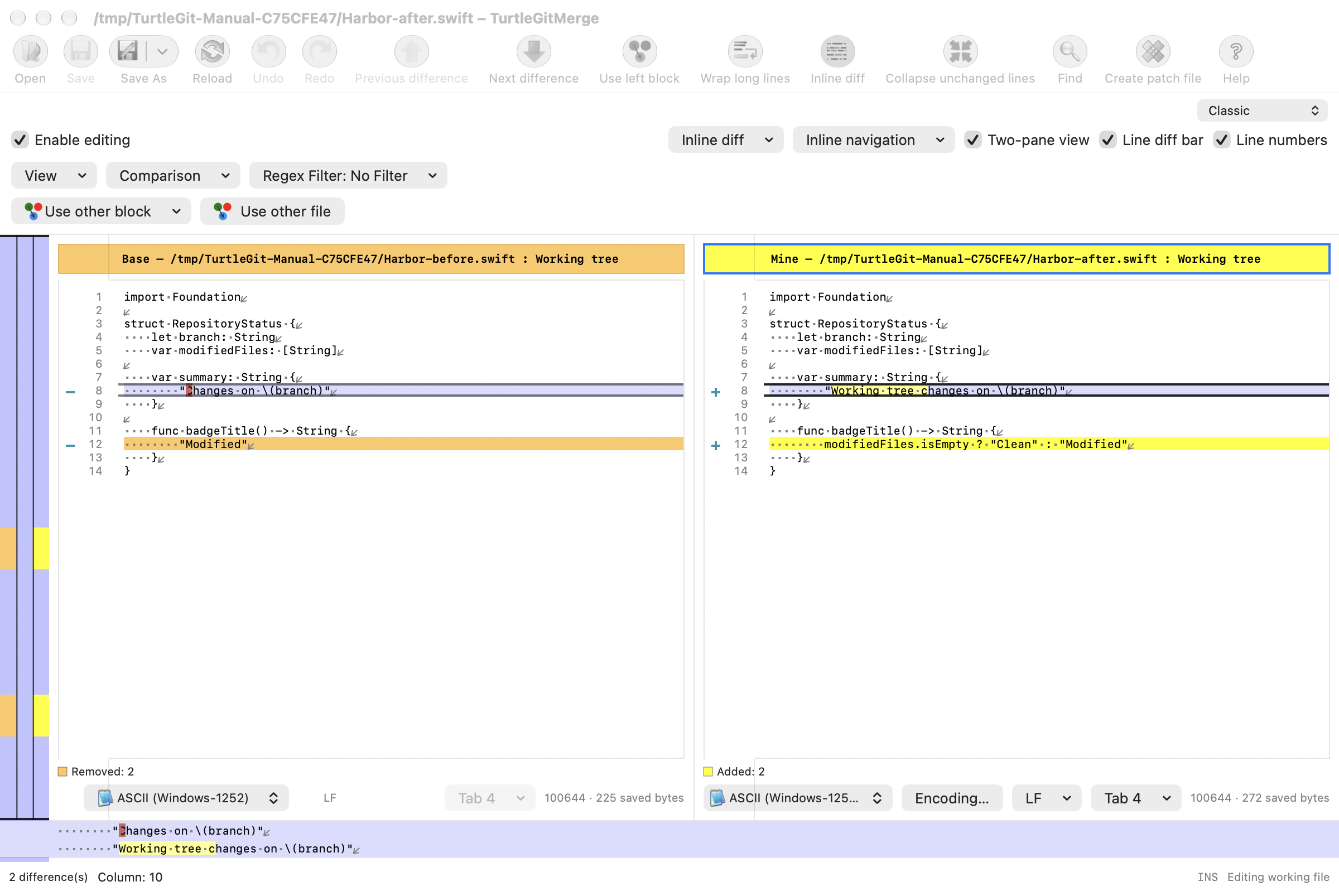Open Help from the toolbar
The image size is (1339, 896).
tap(1236, 51)
